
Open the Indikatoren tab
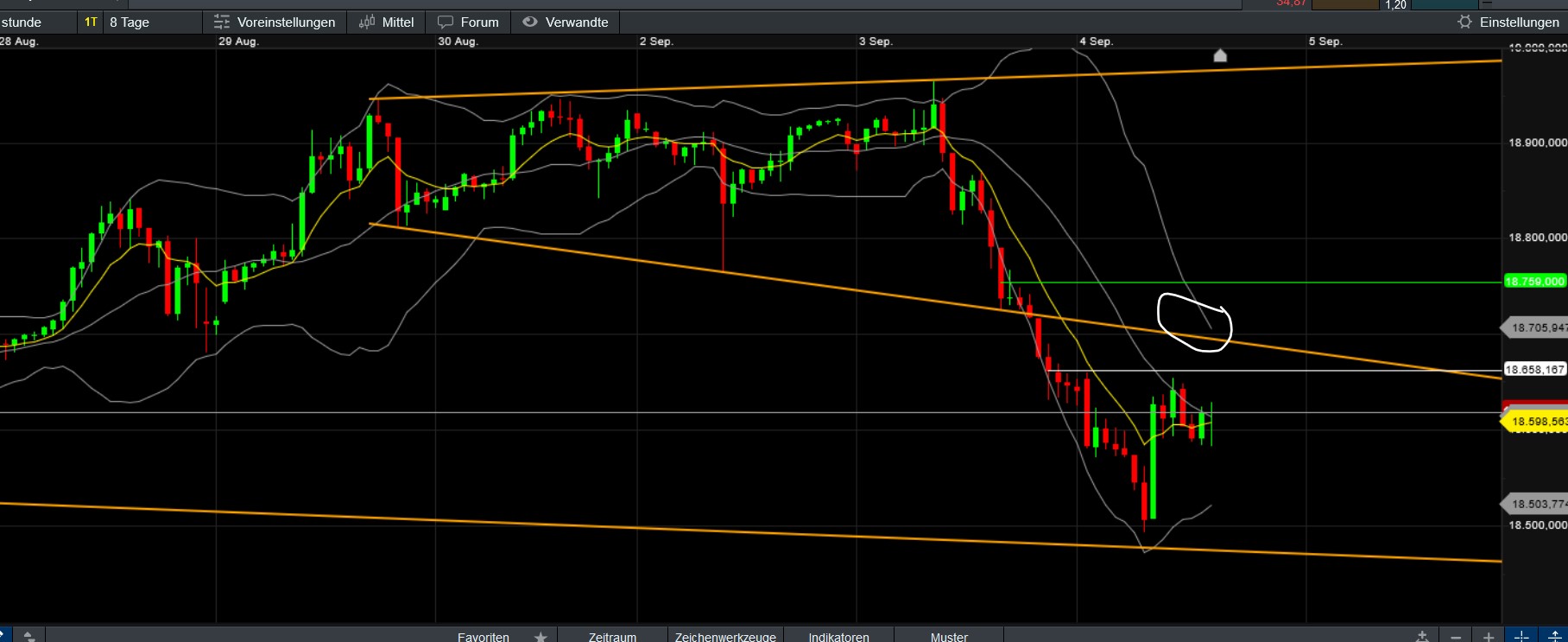(838, 637)
